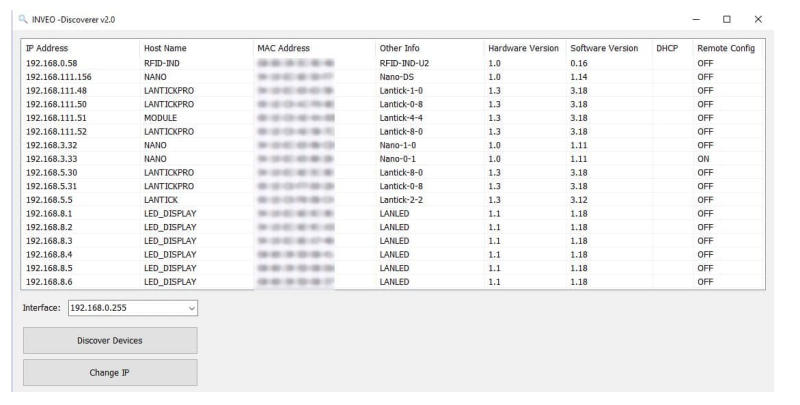
Task: Click the MODULE host name cell
Action: (160, 118)
